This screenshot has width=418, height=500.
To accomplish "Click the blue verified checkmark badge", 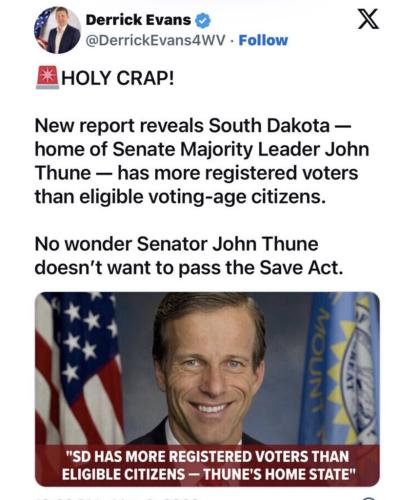I will (x=202, y=21).
